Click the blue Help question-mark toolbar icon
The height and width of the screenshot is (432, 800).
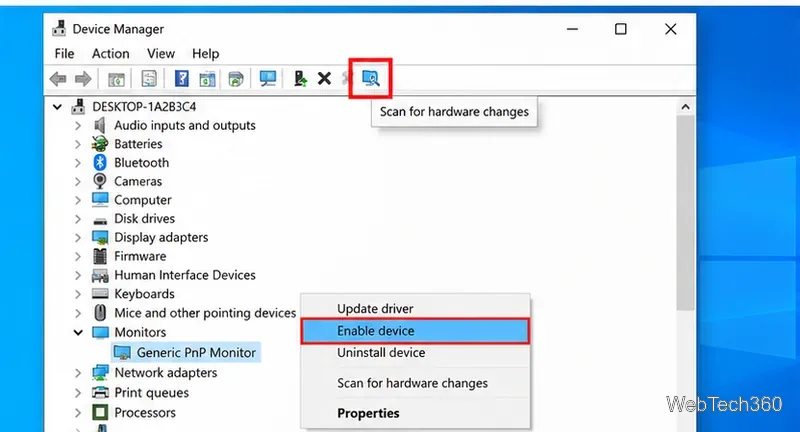[182, 79]
